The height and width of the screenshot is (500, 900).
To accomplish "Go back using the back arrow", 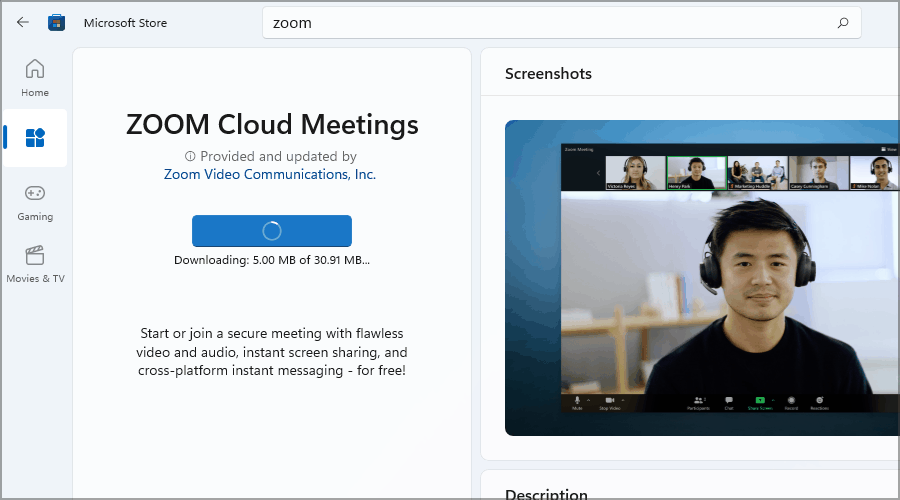I will pos(22,22).
